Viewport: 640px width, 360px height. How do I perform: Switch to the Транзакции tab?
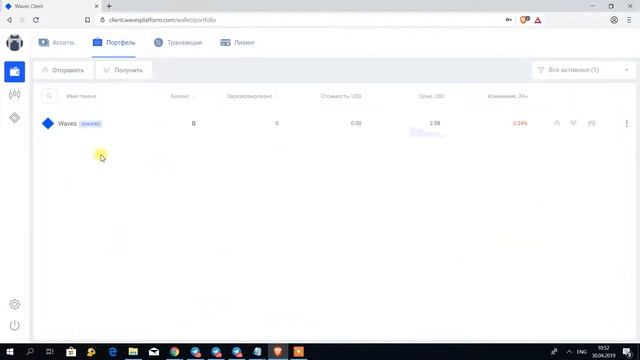[x=178, y=42]
